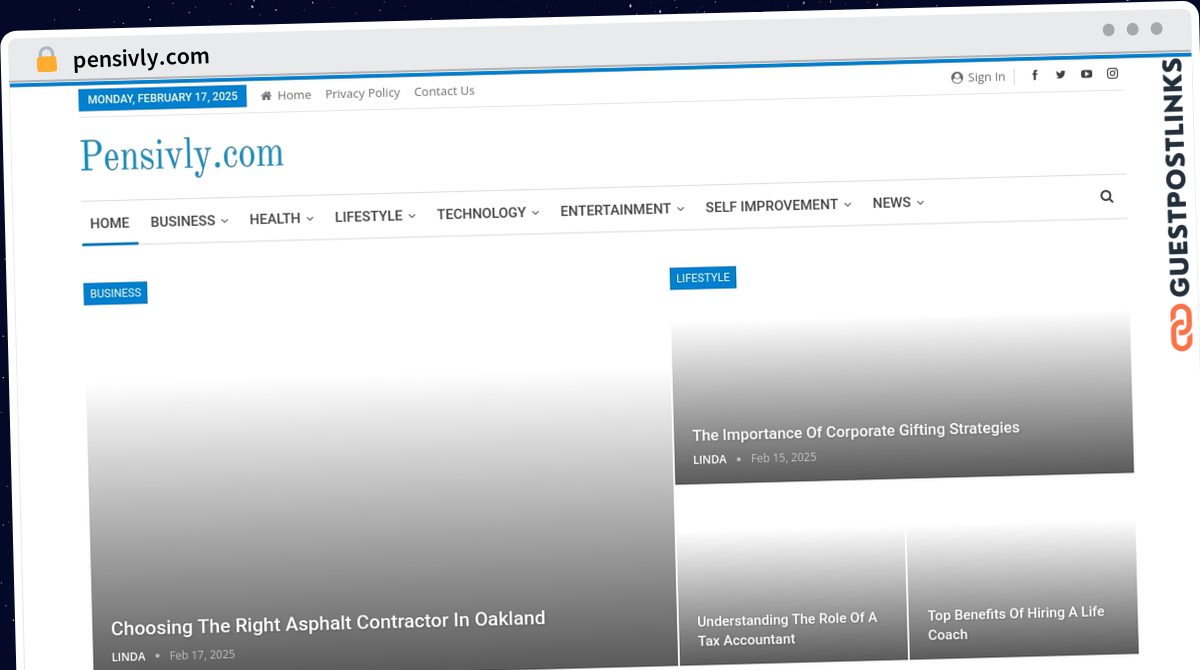Viewport: 1200px width, 670px height.
Task: Open the HEALTH nav menu
Action: pyautogui.click(x=275, y=219)
